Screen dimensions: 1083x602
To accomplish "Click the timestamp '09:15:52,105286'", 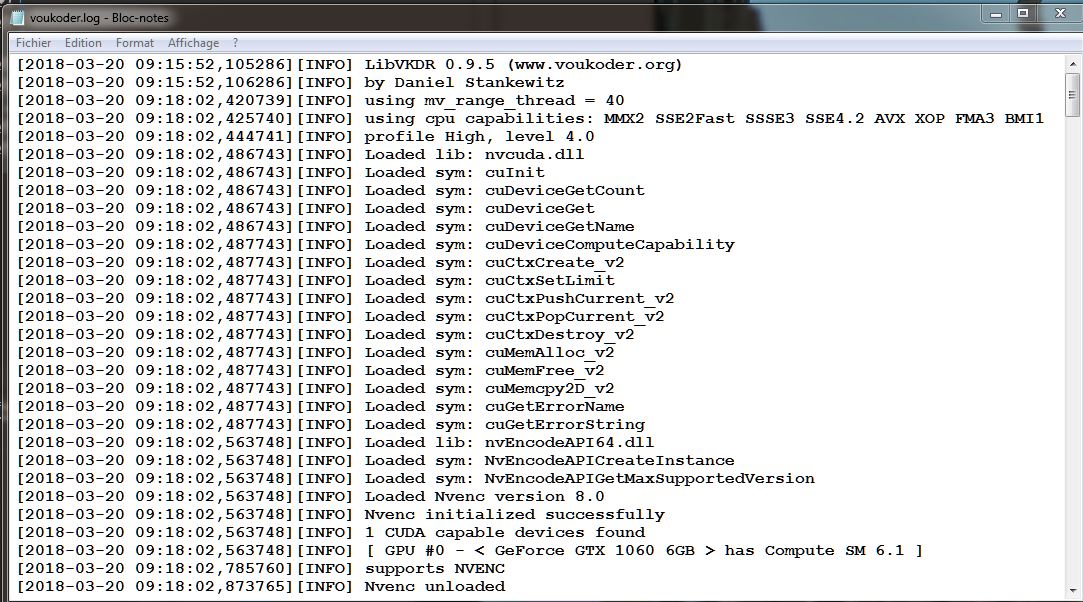I will point(210,65).
